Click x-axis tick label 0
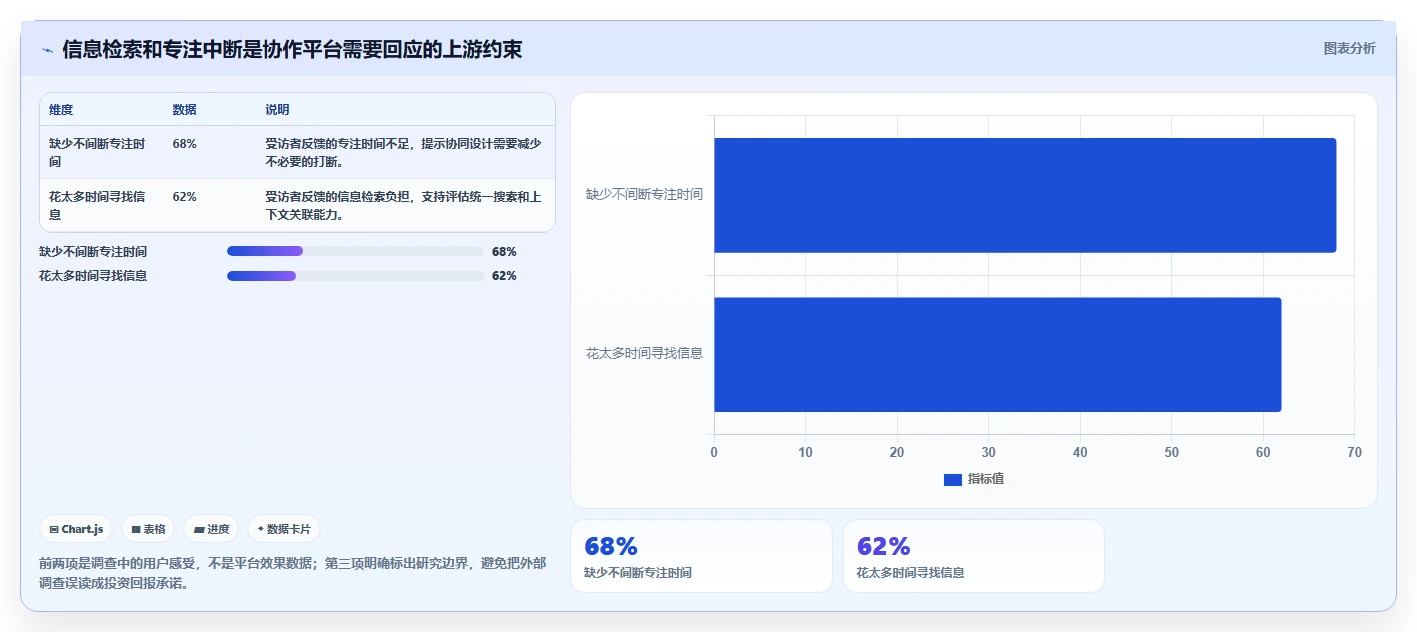 714,453
